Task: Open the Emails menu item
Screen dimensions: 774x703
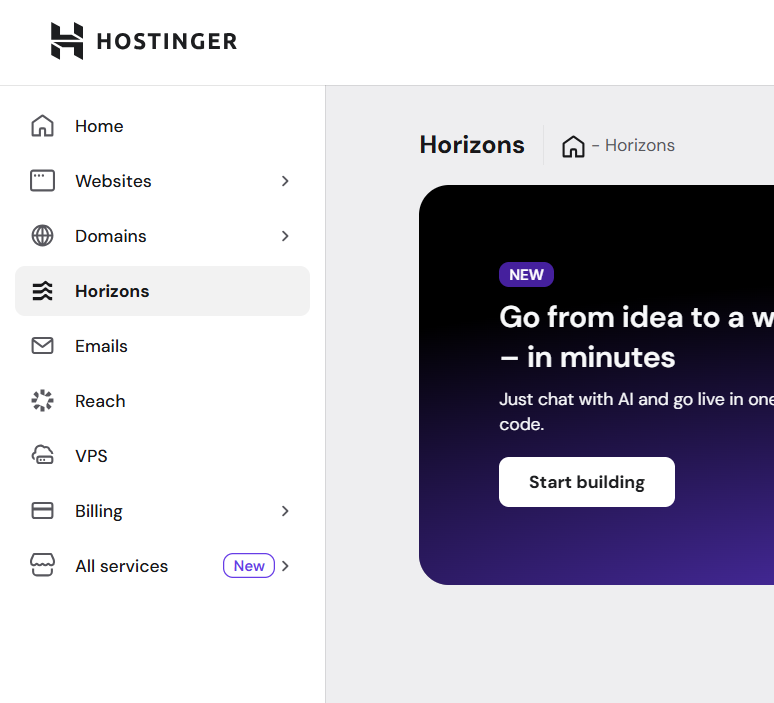Action: [162, 346]
